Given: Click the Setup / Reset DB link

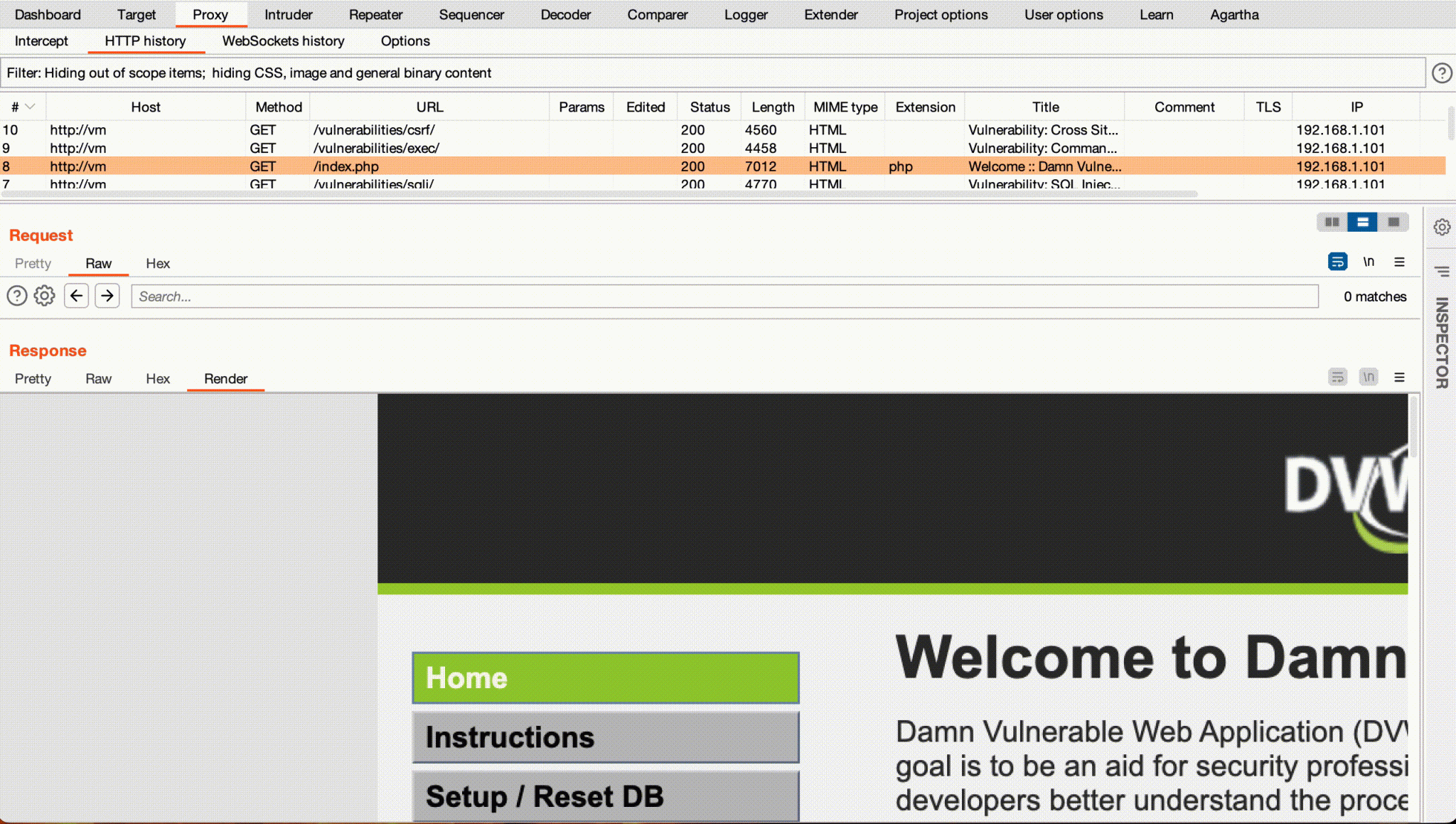Looking at the screenshot, I should (605, 796).
